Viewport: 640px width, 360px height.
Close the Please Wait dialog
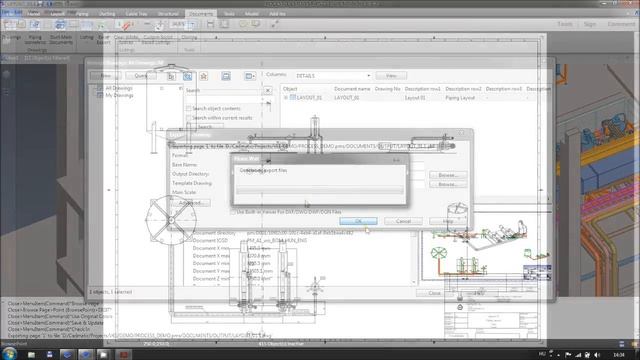point(396,160)
